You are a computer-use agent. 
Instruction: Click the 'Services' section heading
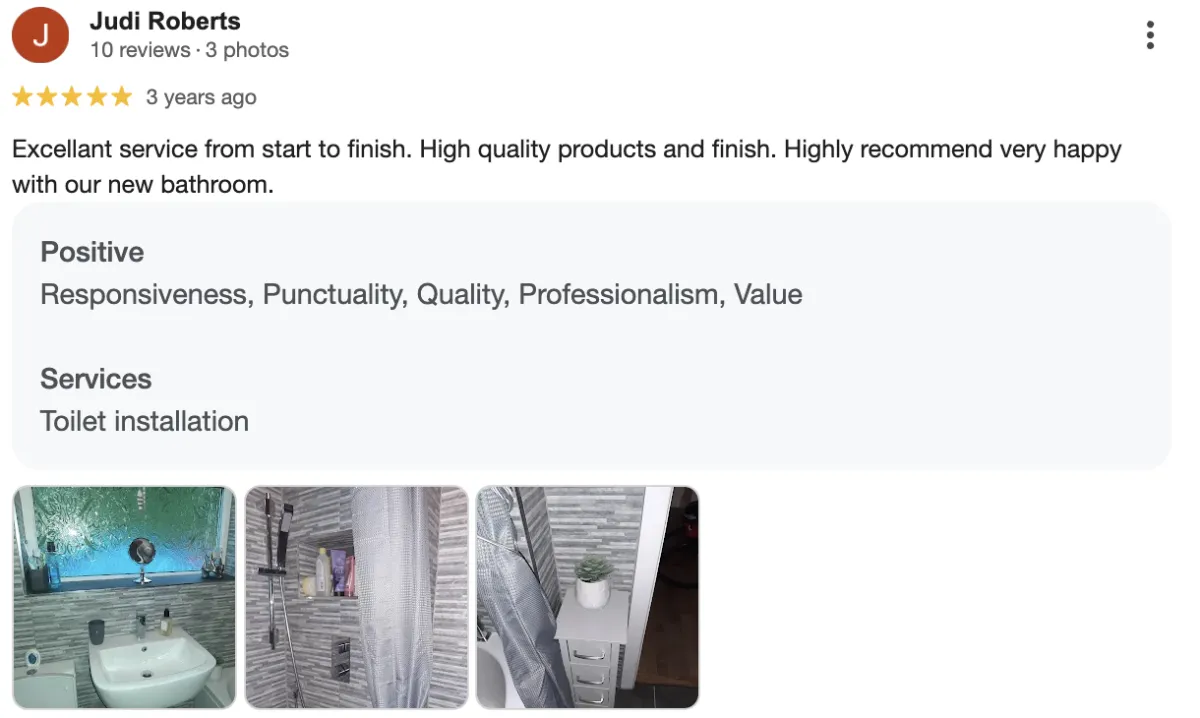coord(96,379)
